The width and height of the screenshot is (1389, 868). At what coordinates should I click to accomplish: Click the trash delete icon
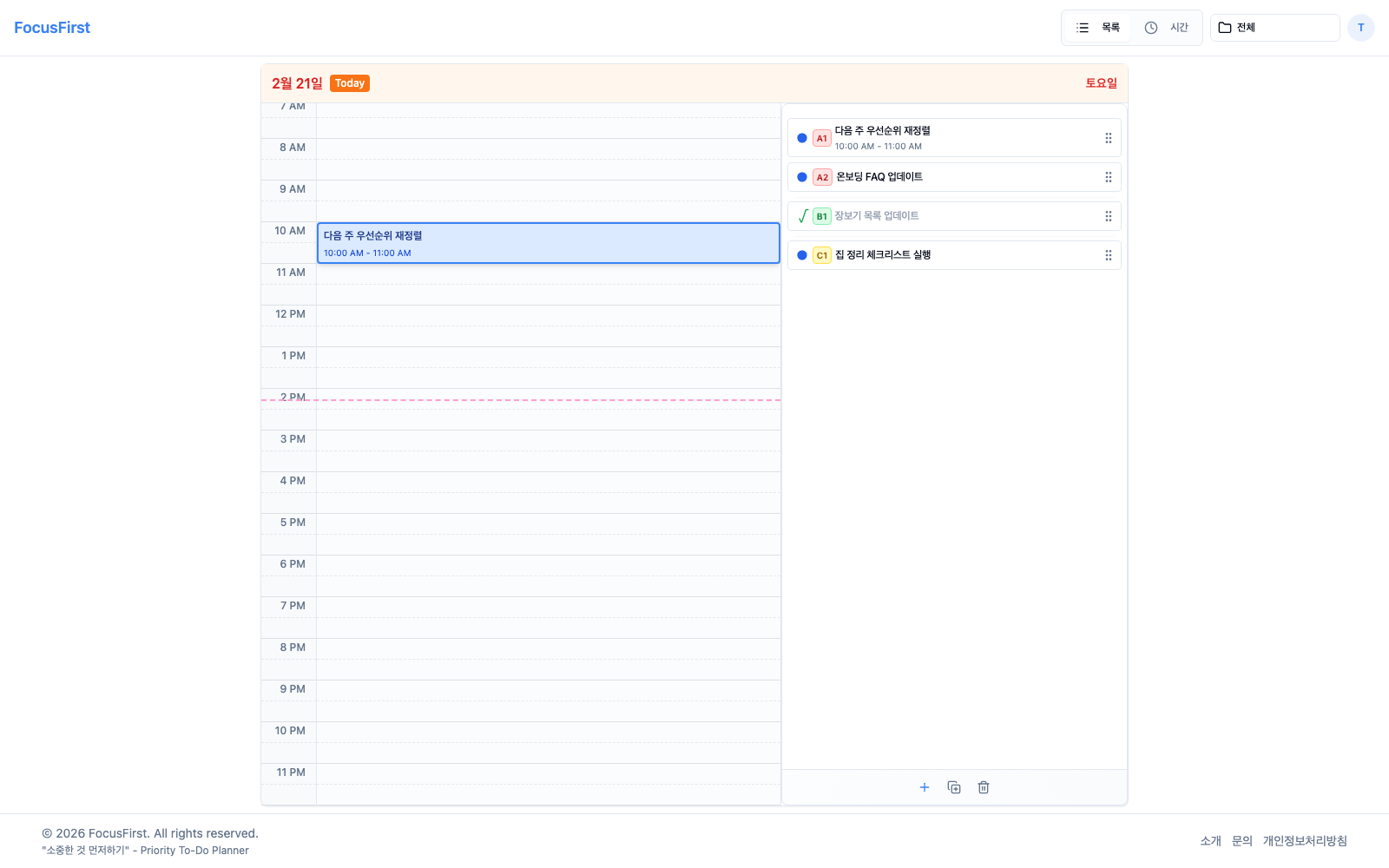click(x=984, y=787)
